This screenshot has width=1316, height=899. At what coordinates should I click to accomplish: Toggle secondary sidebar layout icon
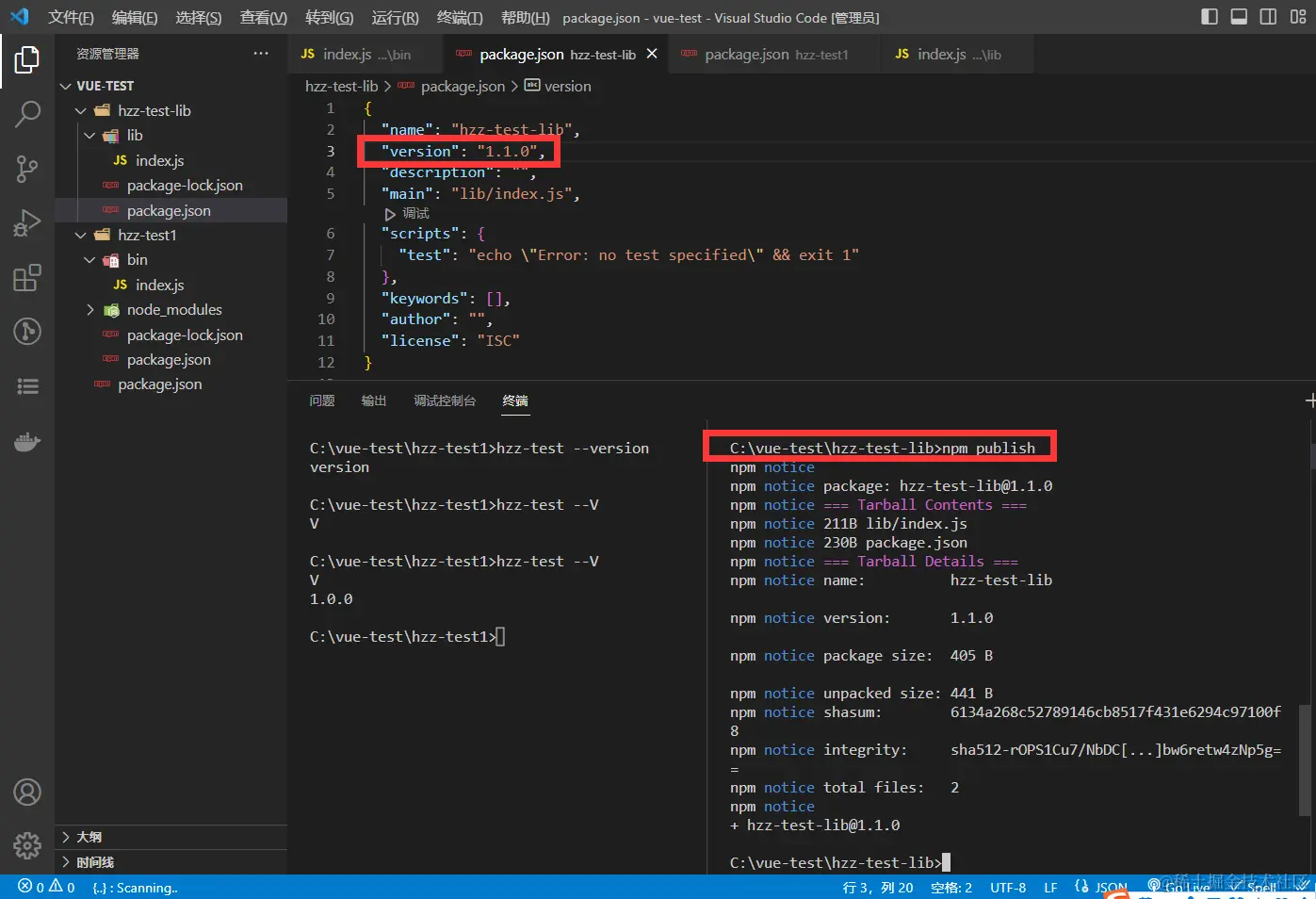1268,17
